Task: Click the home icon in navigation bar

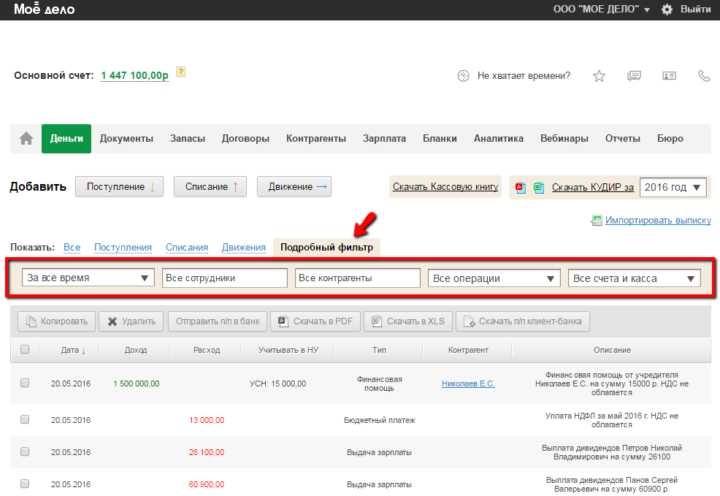Action: [x=26, y=139]
